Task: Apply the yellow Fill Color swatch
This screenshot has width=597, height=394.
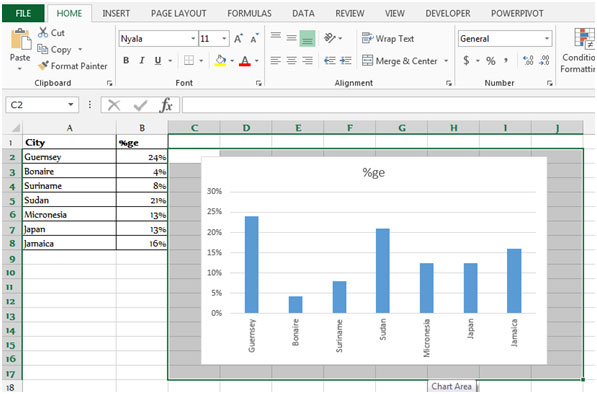Action: (220, 61)
